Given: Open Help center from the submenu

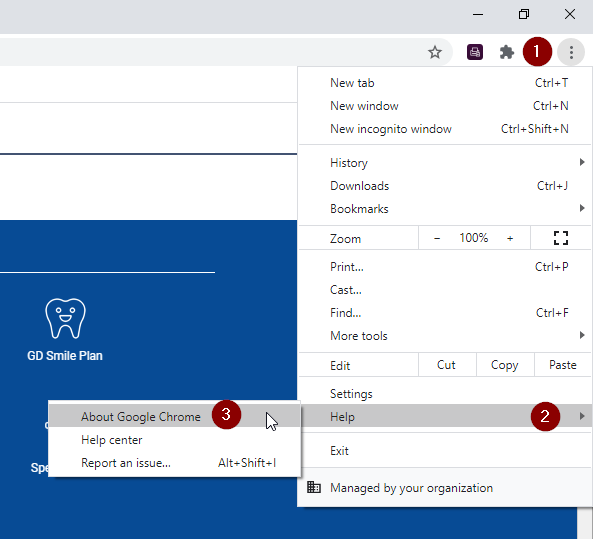Looking at the screenshot, I should pos(174,440).
